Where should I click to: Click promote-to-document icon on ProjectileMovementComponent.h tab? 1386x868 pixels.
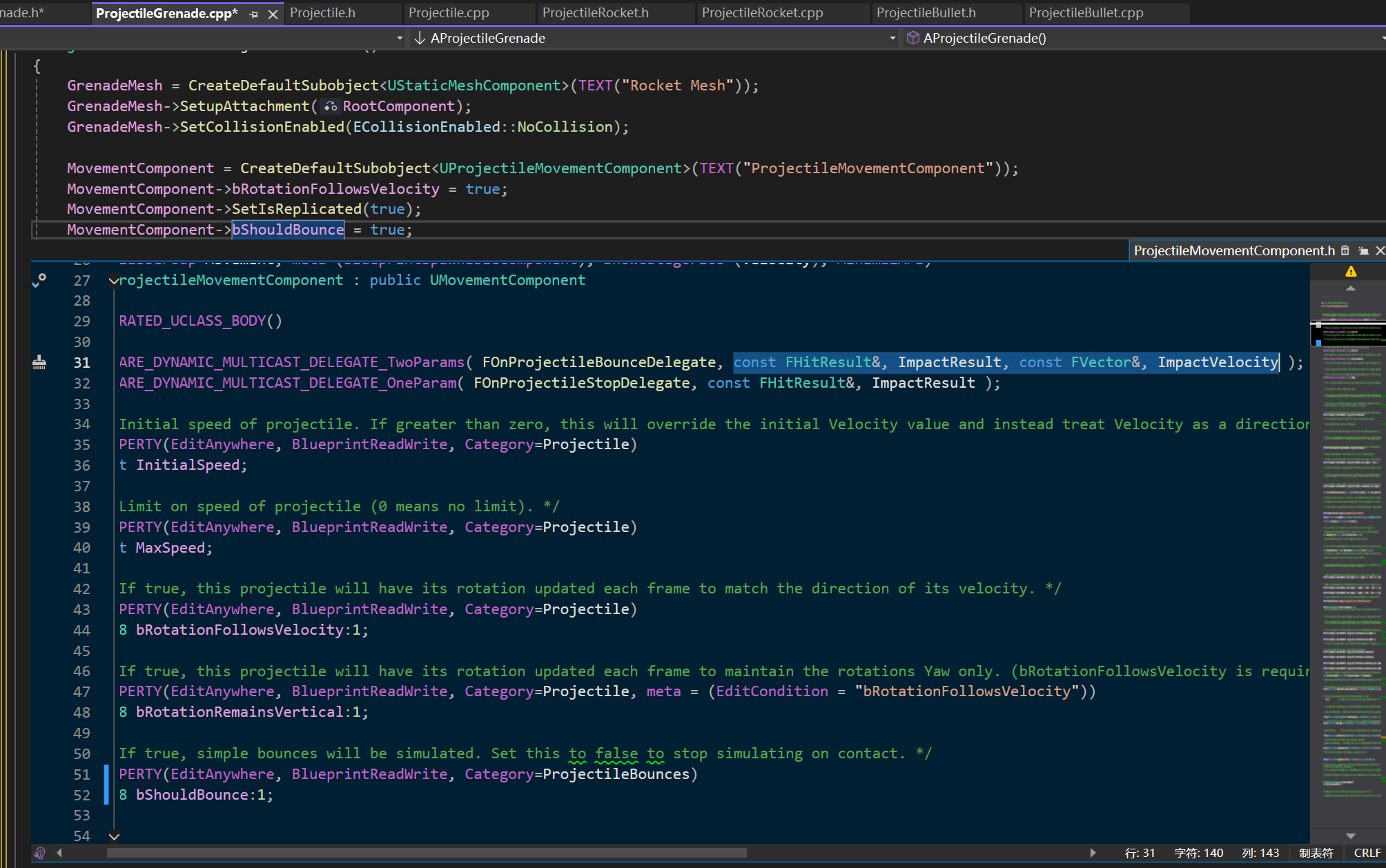pos(1363,250)
